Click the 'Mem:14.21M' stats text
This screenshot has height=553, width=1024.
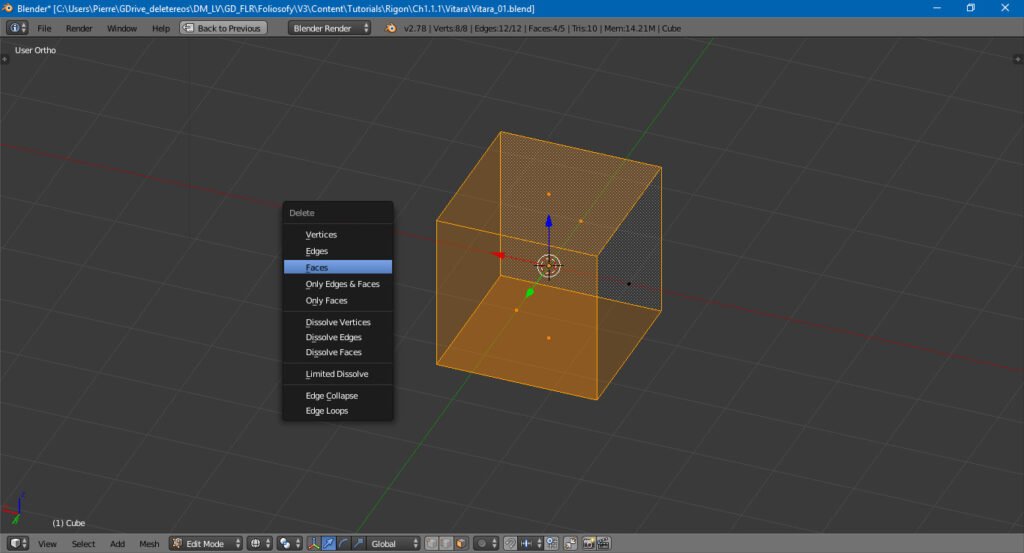click(x=630, y=28)
